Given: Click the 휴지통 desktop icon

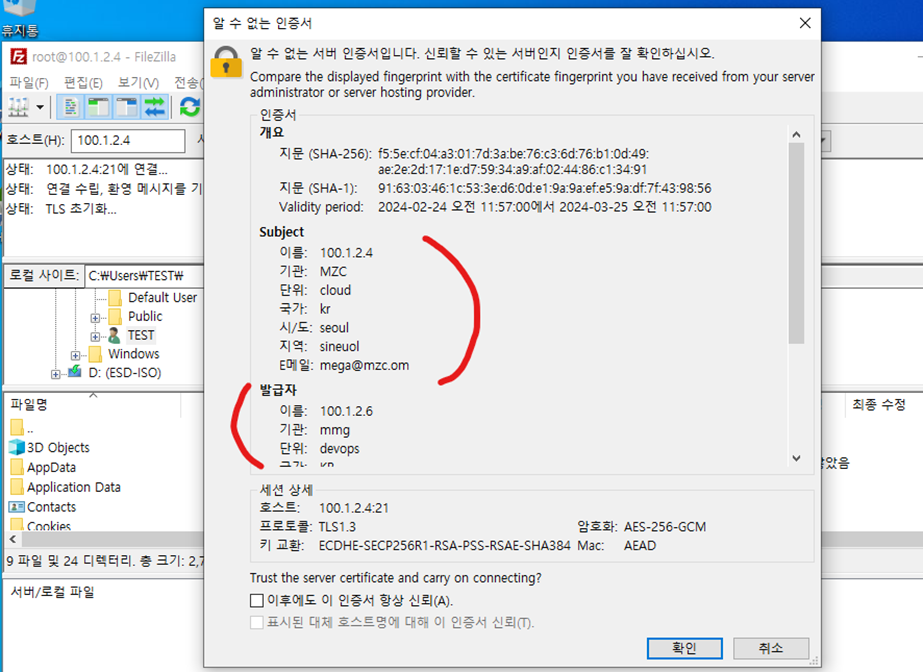Looking at the screenshot, I should pyautogui.click(x=20, y=19).
